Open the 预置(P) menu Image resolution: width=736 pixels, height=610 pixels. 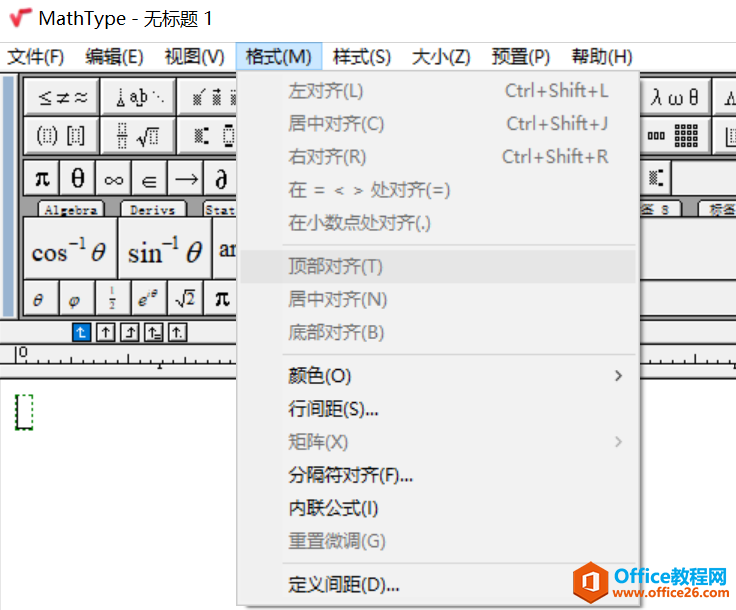(521, 57)
